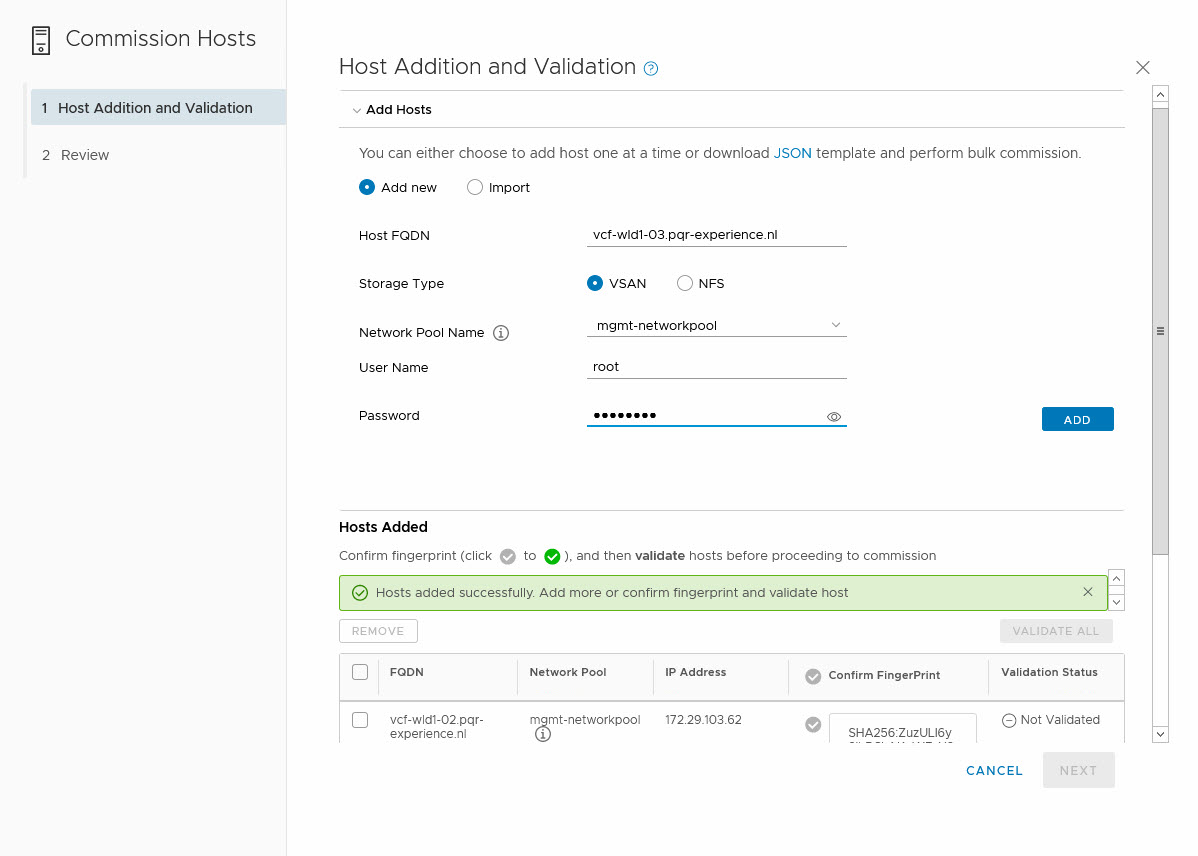1198x856 pixels.
Task: Click into the Host FQDN field
Action: tap(716, 235)
